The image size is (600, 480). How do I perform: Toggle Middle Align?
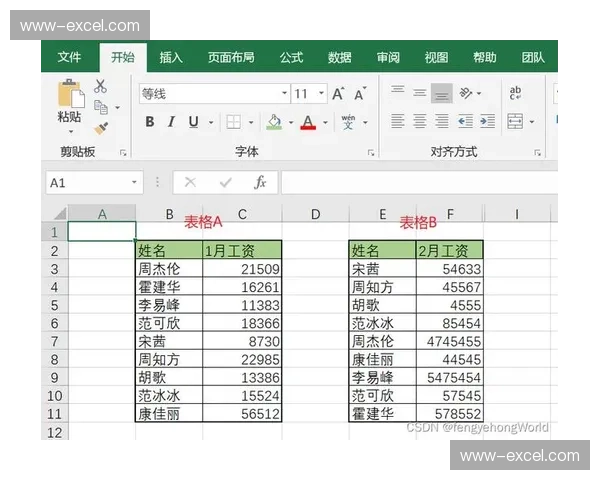click(419, 93)
